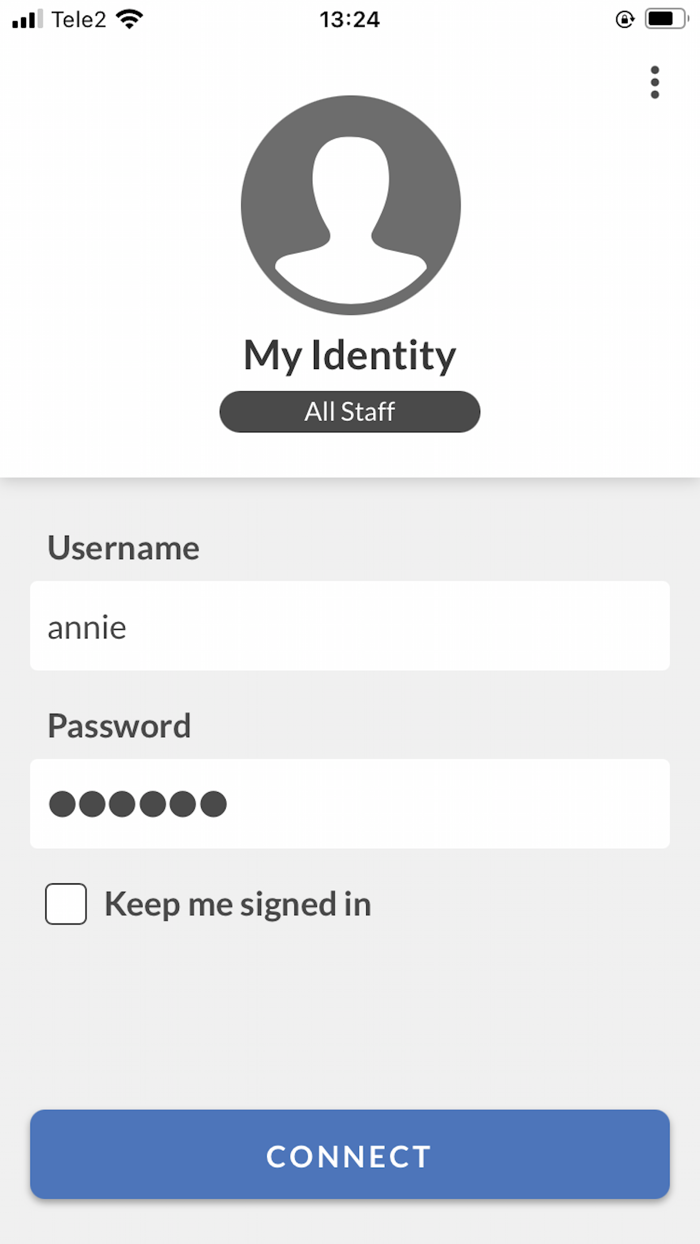Tap the Username field label
Viewport: 700px width, 1244px height.
(x=123, y=548)
